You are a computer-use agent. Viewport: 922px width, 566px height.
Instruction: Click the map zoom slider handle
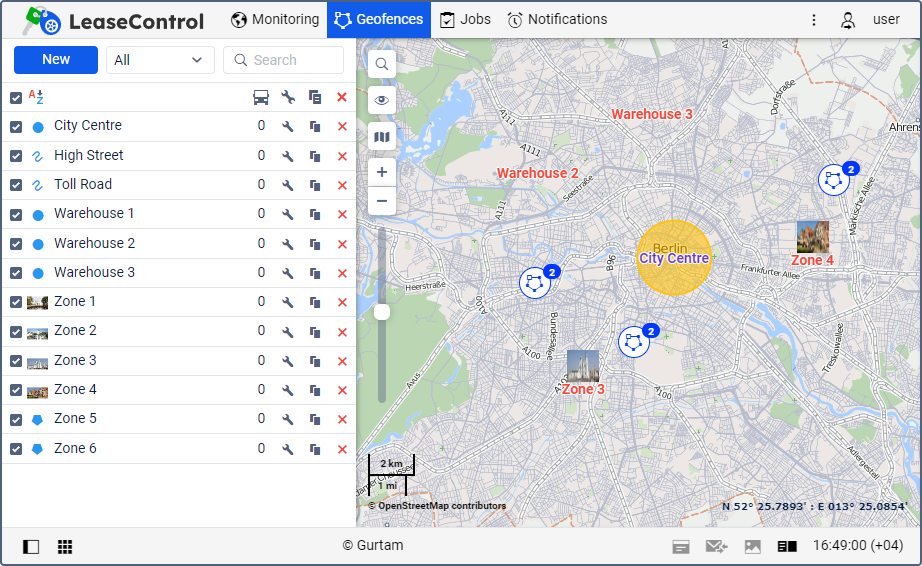pyautogui.click(x=382, y=312)
